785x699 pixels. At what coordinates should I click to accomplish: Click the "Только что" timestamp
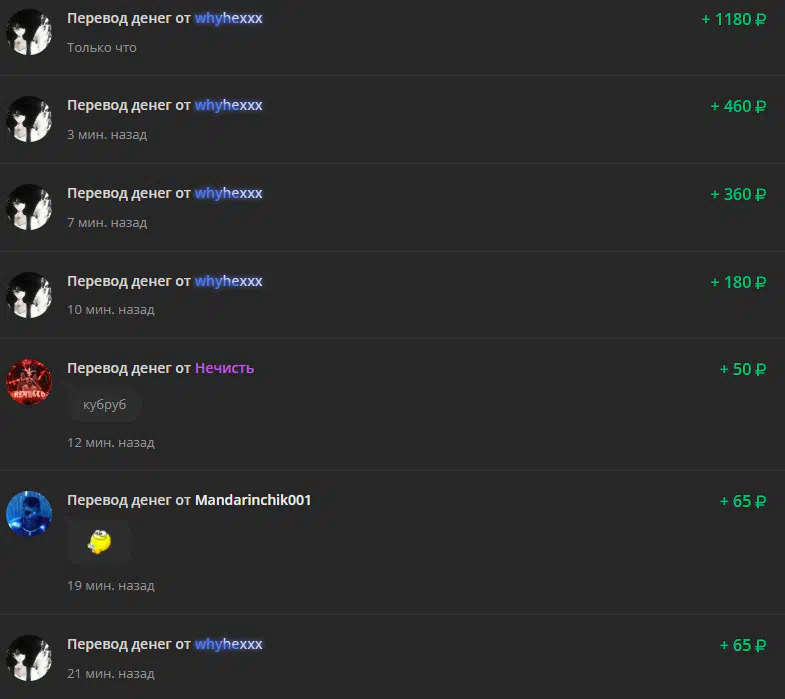click(102, 48)
